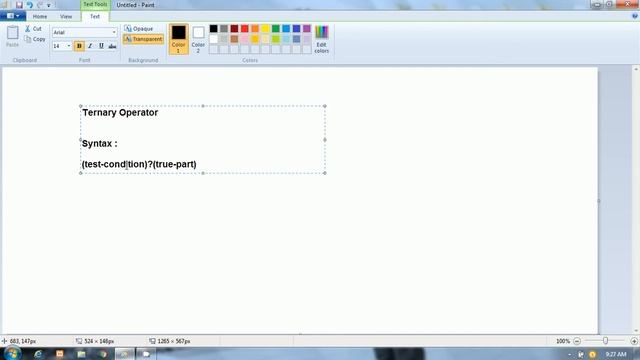Click the '(test-condition)?(true-part)' text line
The width and height of the screenshot is (640, 360).
click(x=139, y=164)
